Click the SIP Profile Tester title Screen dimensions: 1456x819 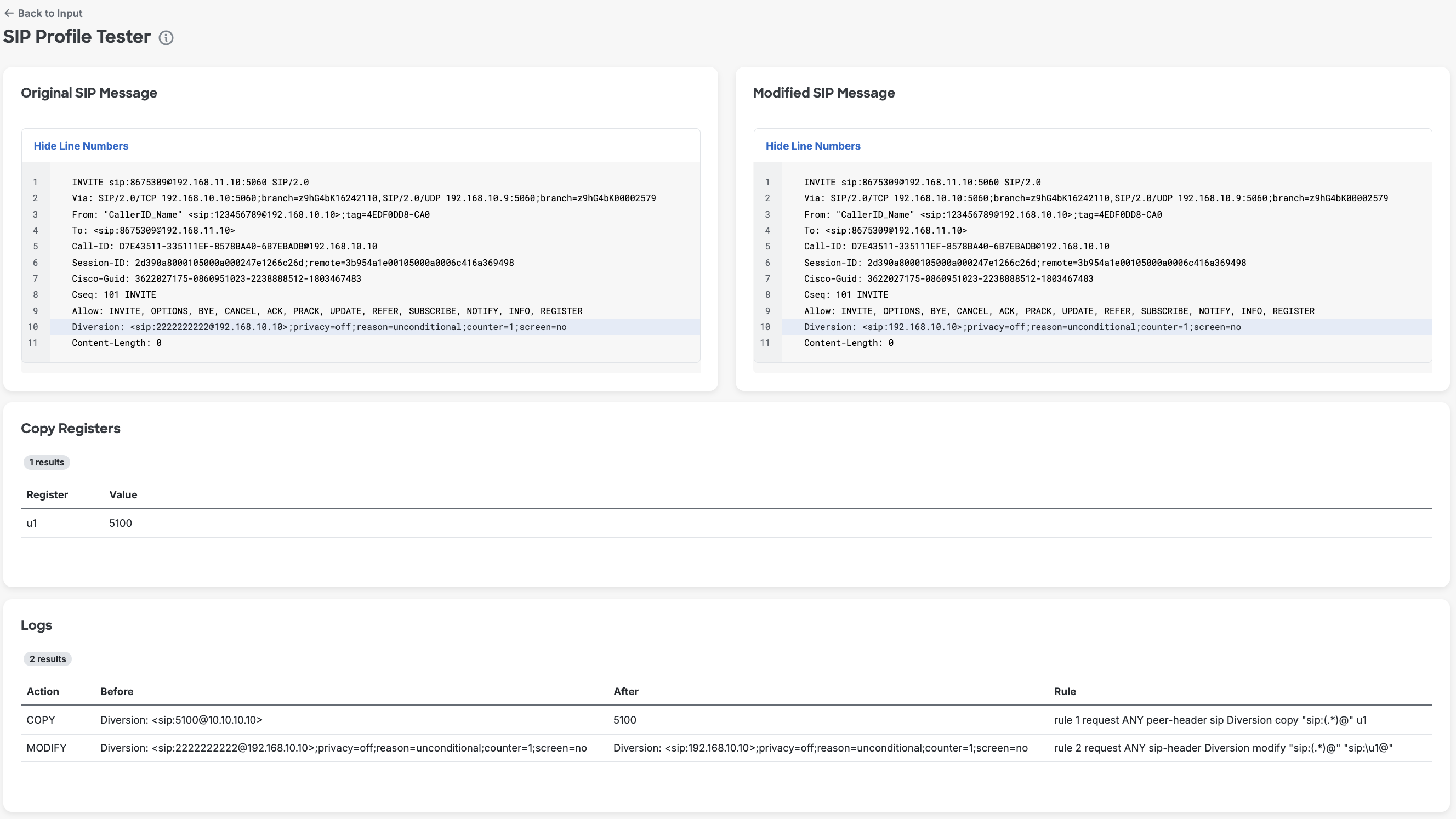[x=77, y=37]
